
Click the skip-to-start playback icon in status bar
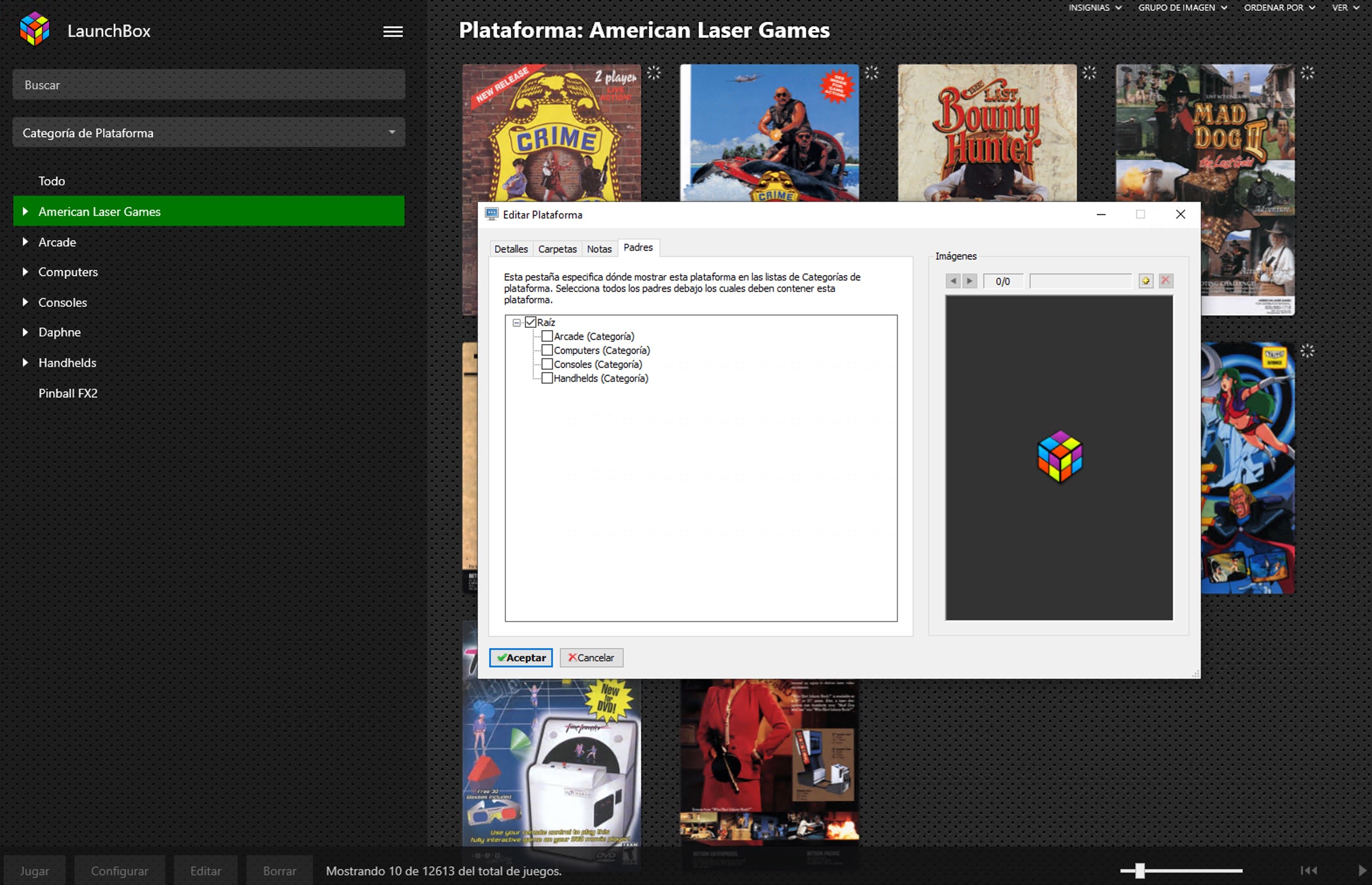[x=1309, y=871]
